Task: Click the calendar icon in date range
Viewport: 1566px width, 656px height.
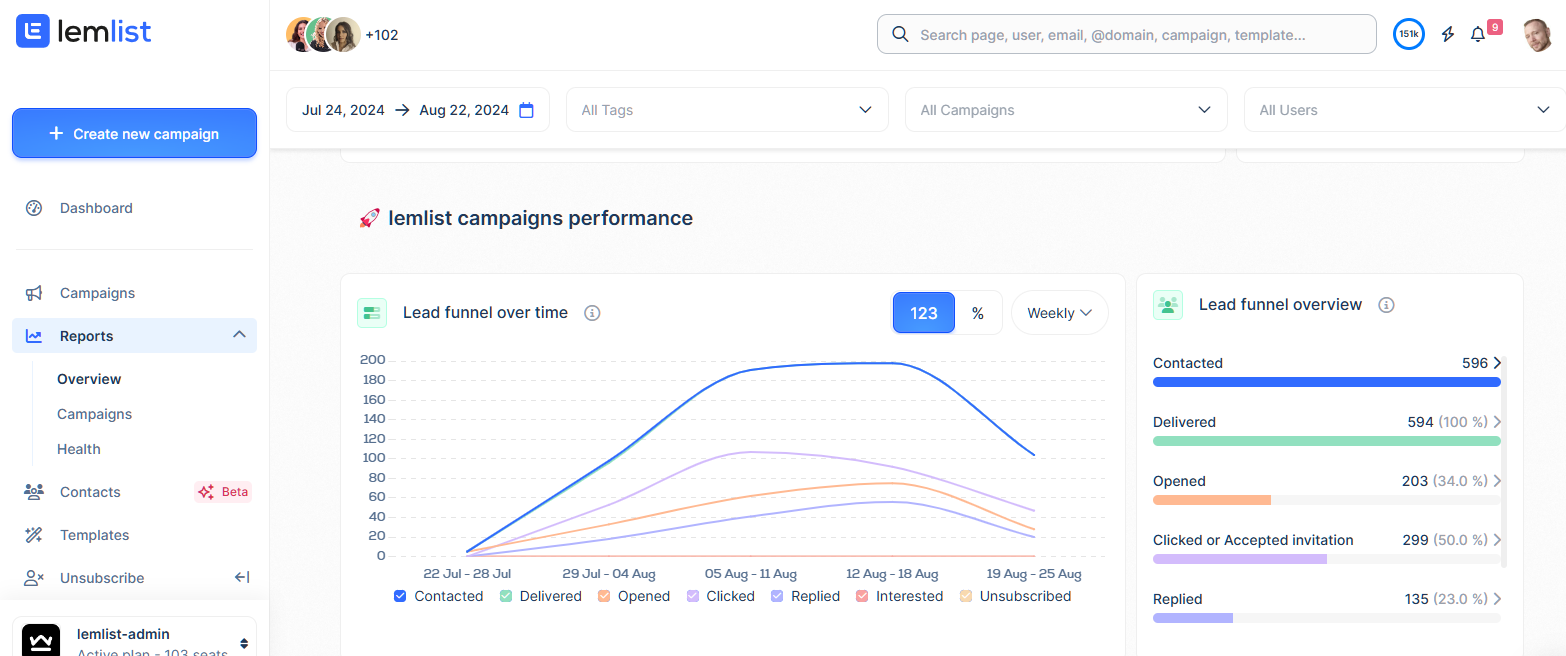Action: pos(527,110)
